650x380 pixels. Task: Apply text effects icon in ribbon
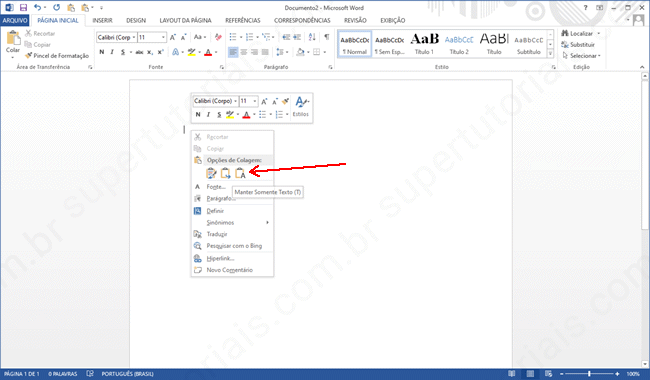click(x=175, y=52)
